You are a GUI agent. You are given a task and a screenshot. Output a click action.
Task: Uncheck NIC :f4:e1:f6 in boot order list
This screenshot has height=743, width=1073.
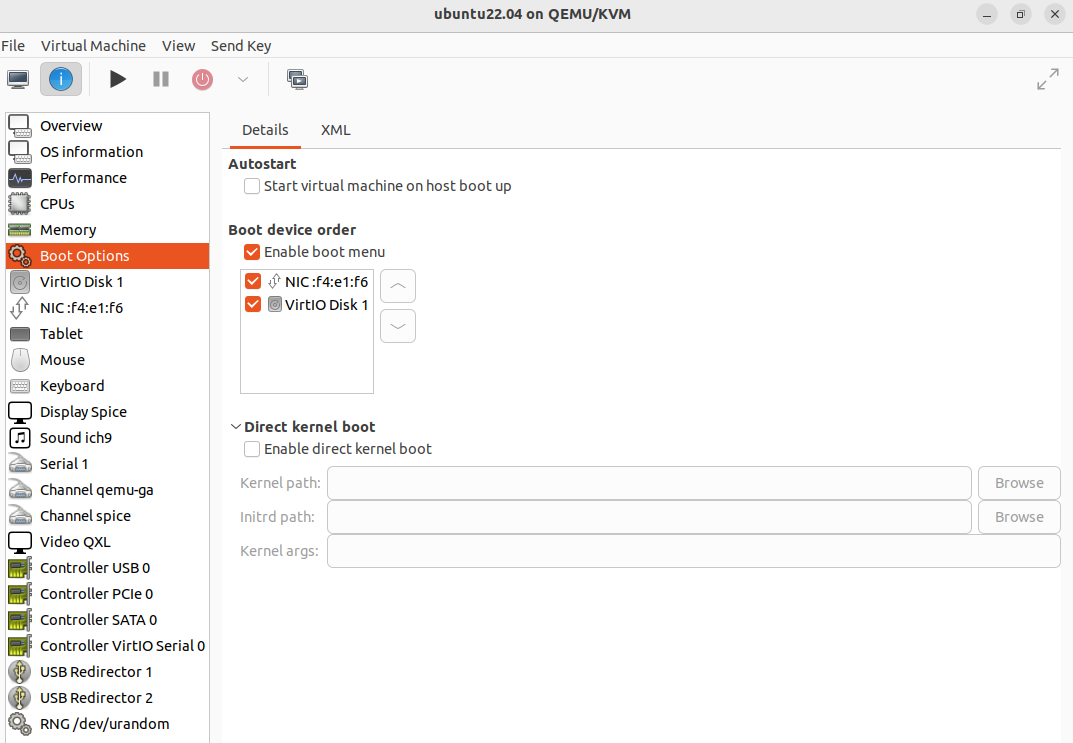[x=253, y=282]
